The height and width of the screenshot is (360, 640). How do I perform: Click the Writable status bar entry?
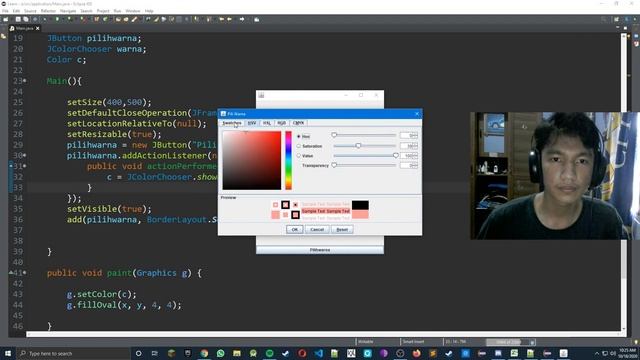point(366,342)
